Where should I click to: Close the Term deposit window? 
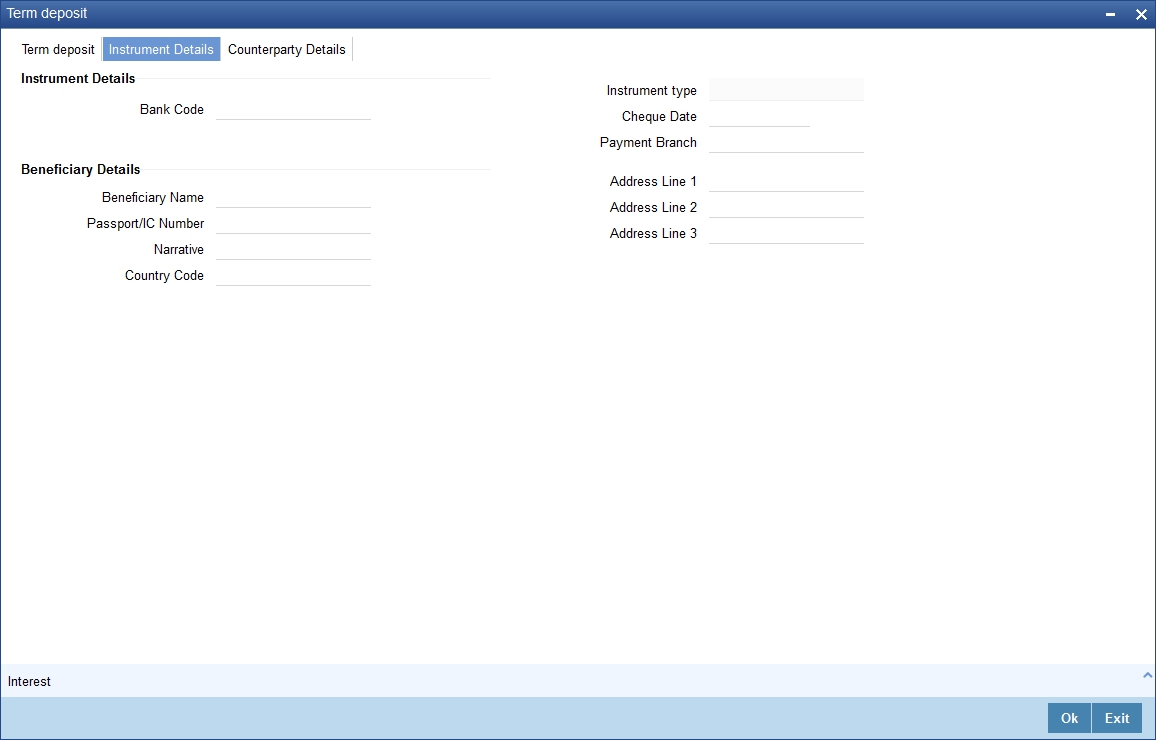[x=1141, y=14]
